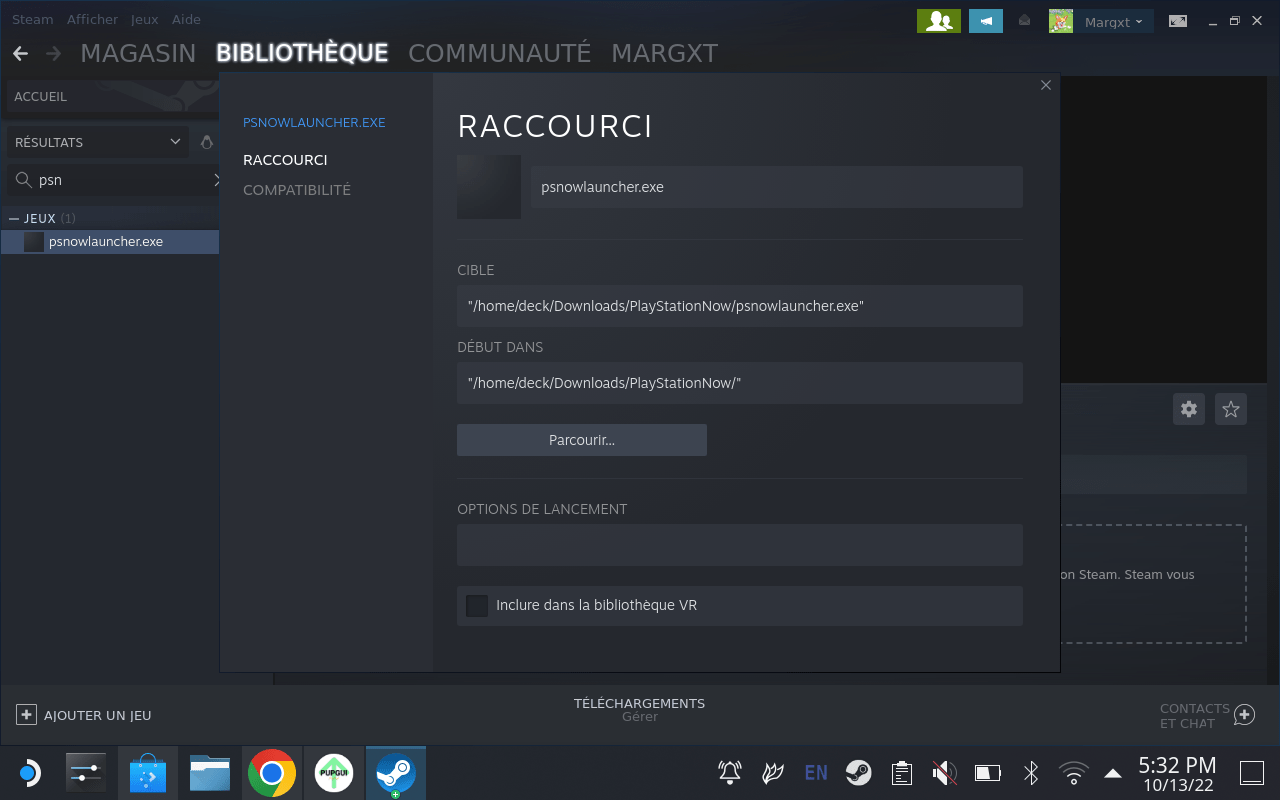Viewport: 1280px width, 800px height.
Task: Edit the CIBLE target path field
Action: pos(740,306)
